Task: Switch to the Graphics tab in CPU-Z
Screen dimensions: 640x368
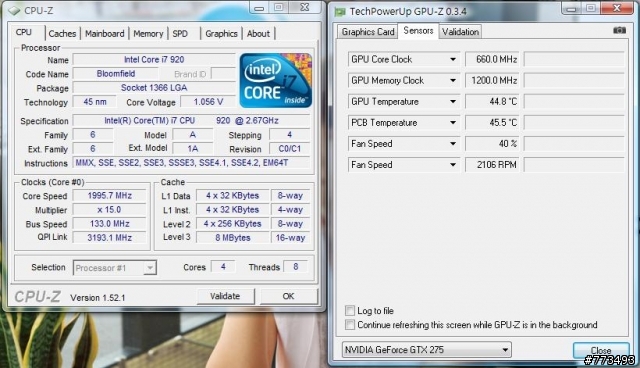Action: (x=221, y=34)
